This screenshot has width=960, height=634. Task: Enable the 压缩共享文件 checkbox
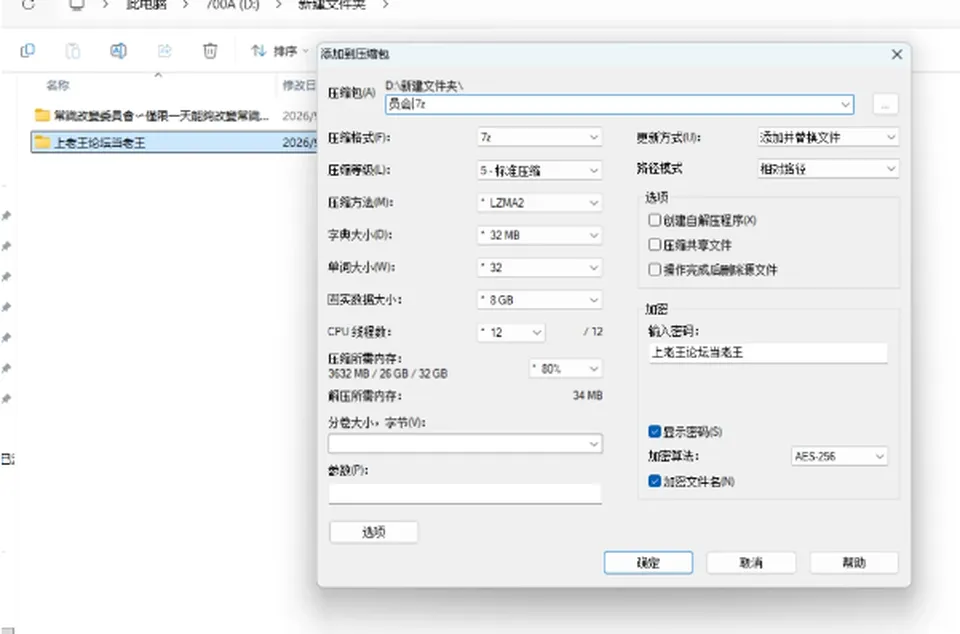tap(654, 245)
